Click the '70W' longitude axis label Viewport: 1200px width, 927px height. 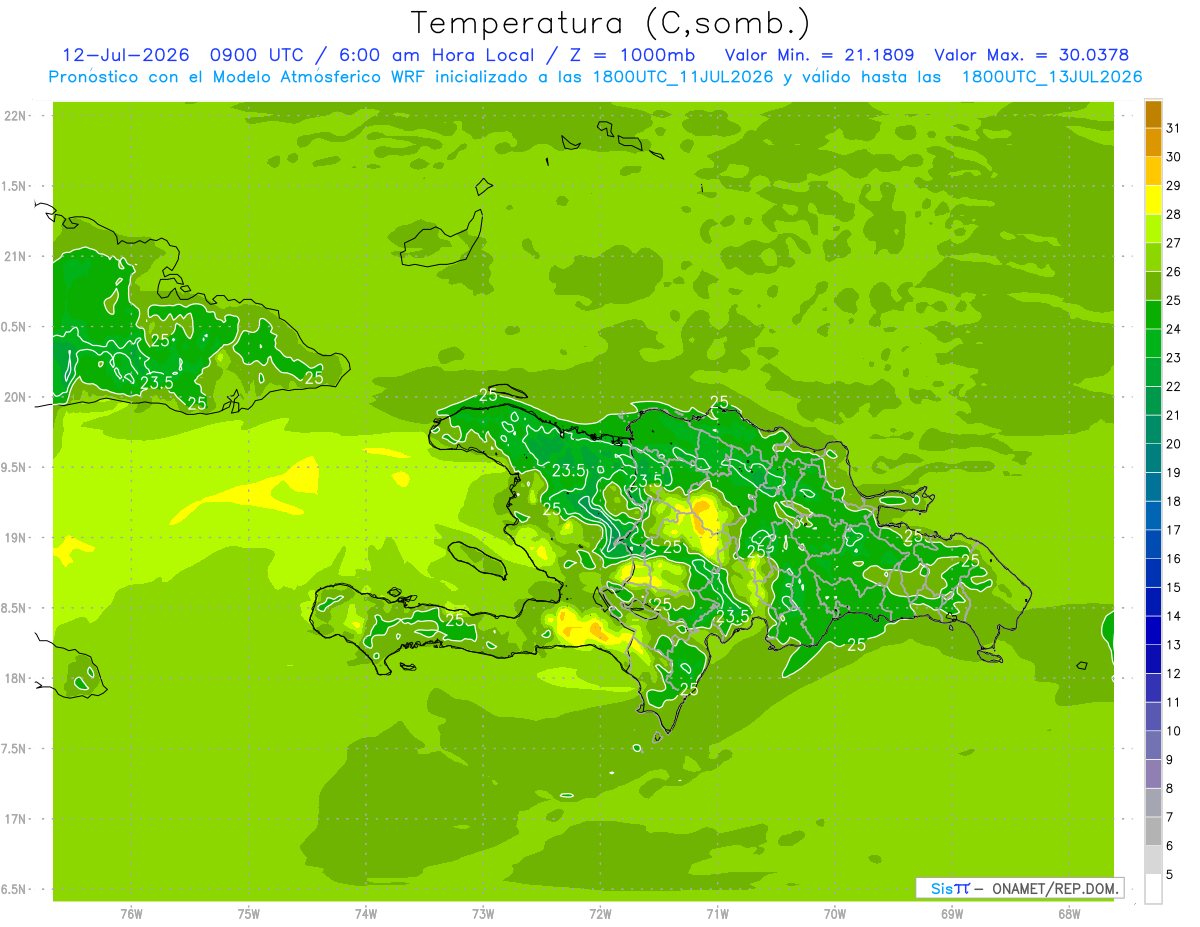[x=835, y=914]
